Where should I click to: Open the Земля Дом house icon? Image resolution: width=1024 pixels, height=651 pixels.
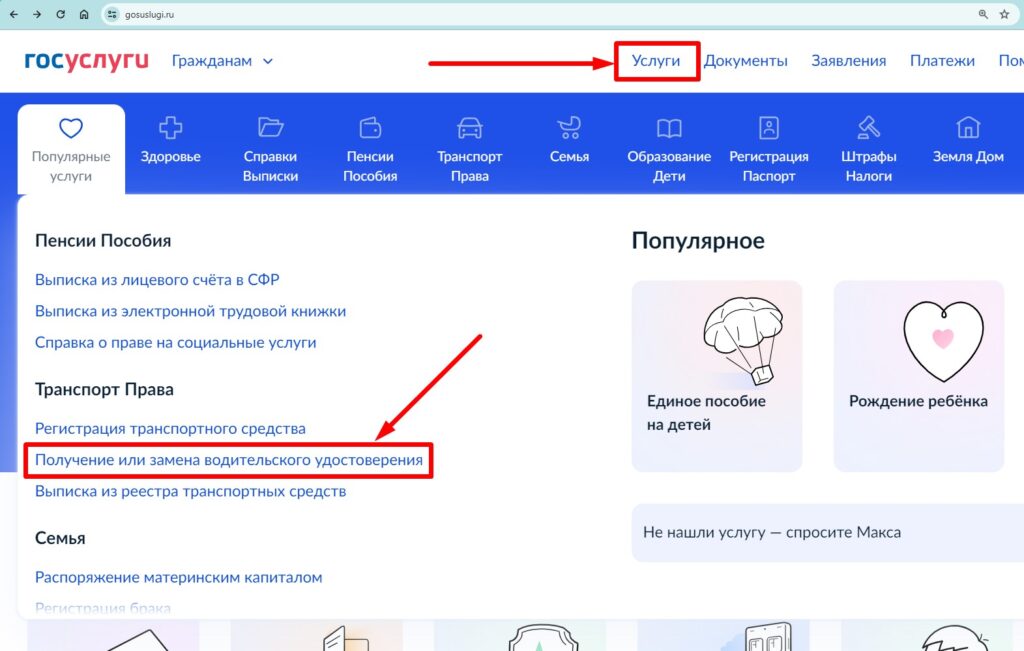968,128
